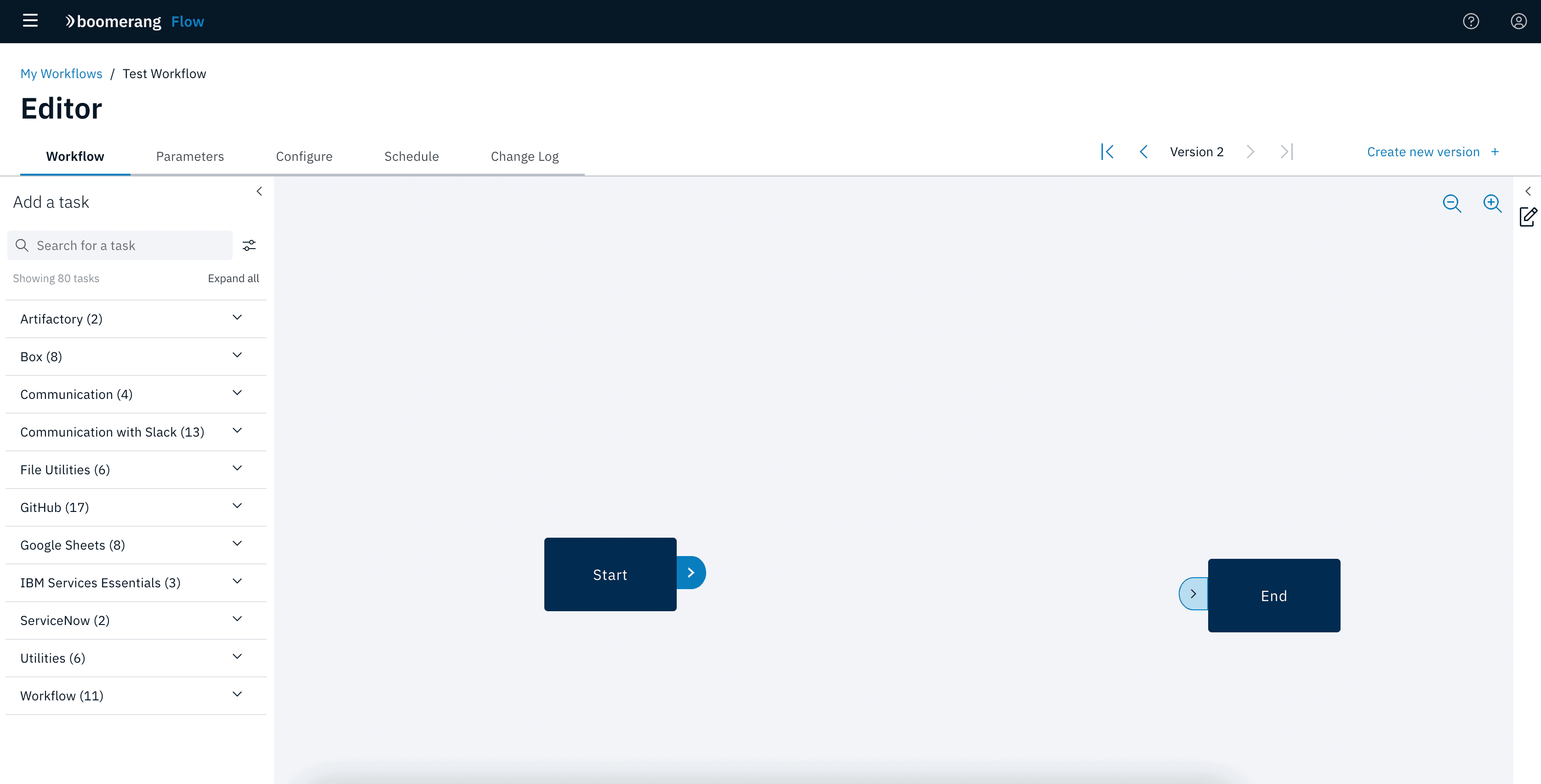Jump to the latest workflow version
The width and height of the screenshot is (1541, 784).
pyautogui.click(x=1287, y=152)
